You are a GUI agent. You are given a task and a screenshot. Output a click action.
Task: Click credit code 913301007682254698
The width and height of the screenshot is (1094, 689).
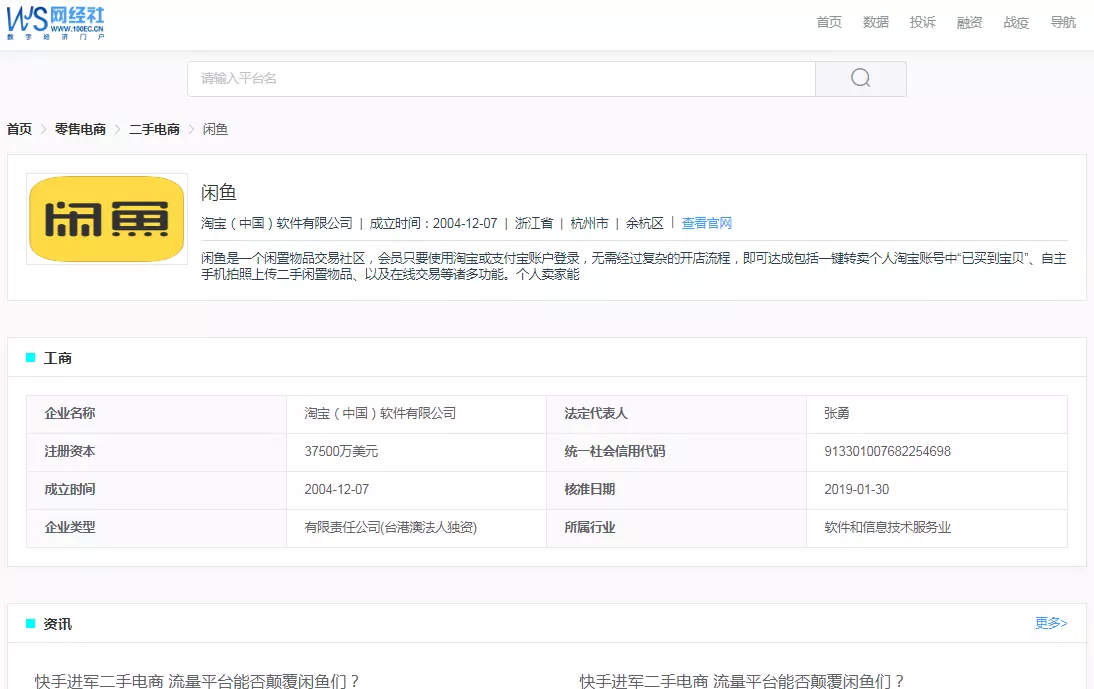coord(887,451)
